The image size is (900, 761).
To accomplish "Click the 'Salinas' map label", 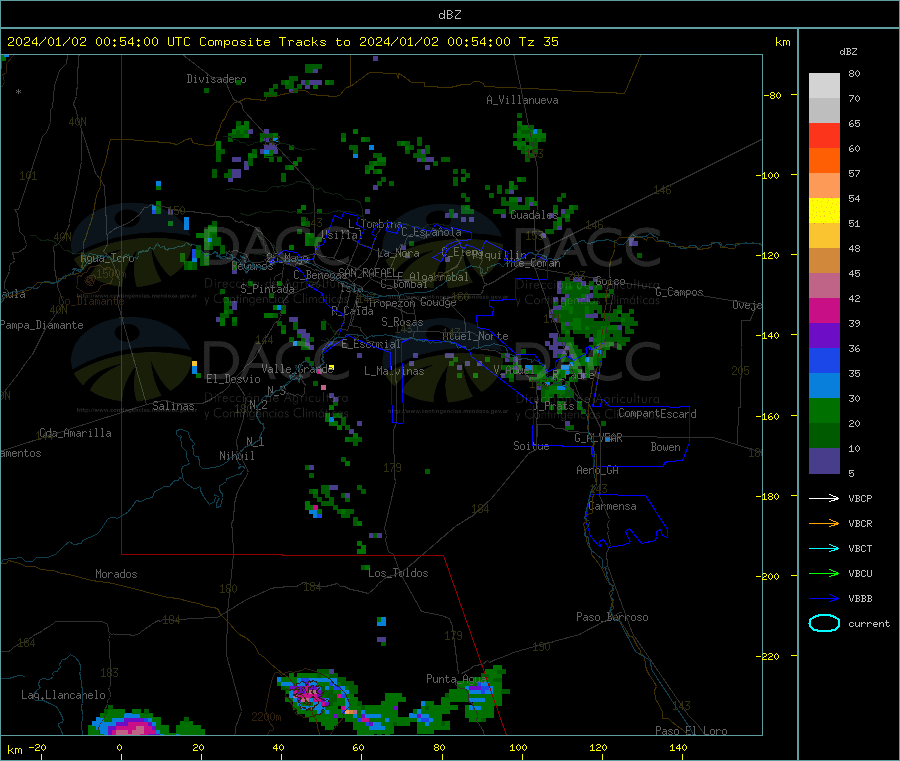I will click(173, 406).
